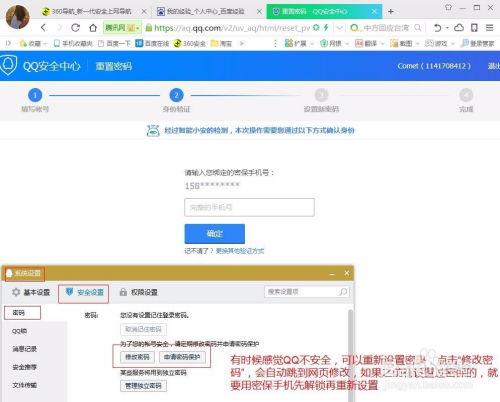Show more bookmarks with the chevron arrow
This screenshot has width=500, height=402.
[x=242, y=43]
